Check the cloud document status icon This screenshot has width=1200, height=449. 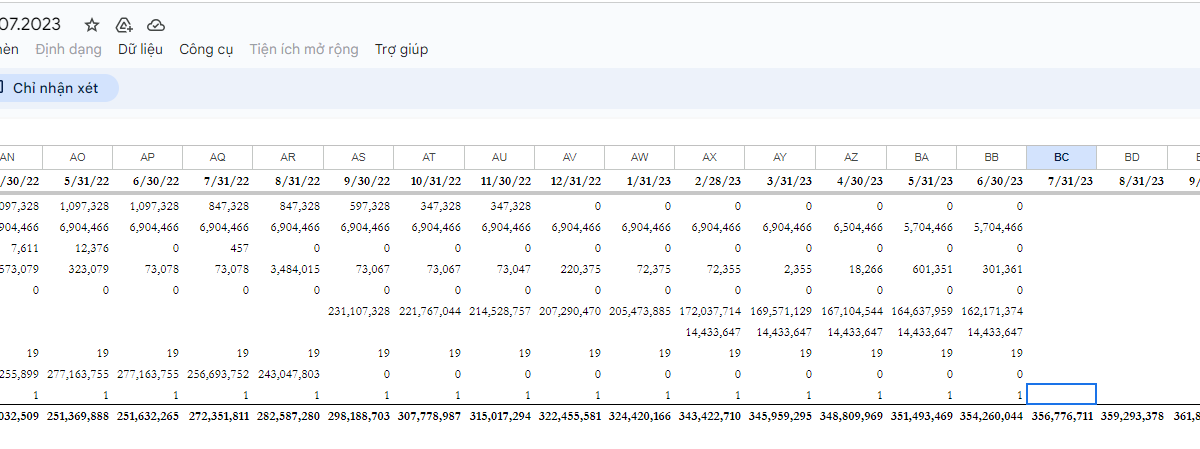click(156, 25)
